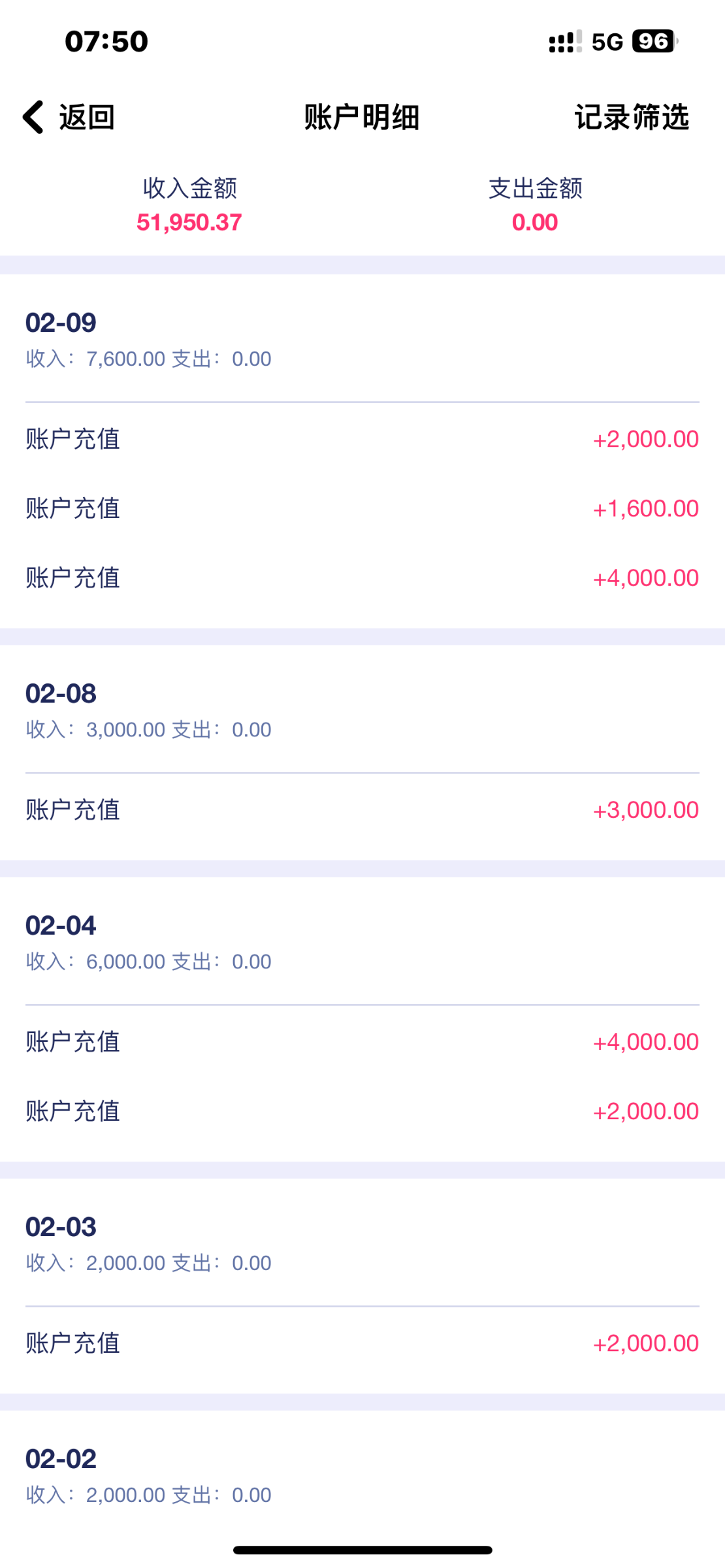Open the +4,000.00 recharge on 02-04
Image resolution: width=725 pixels, height=1568 pixels.
pos(362,1042)
